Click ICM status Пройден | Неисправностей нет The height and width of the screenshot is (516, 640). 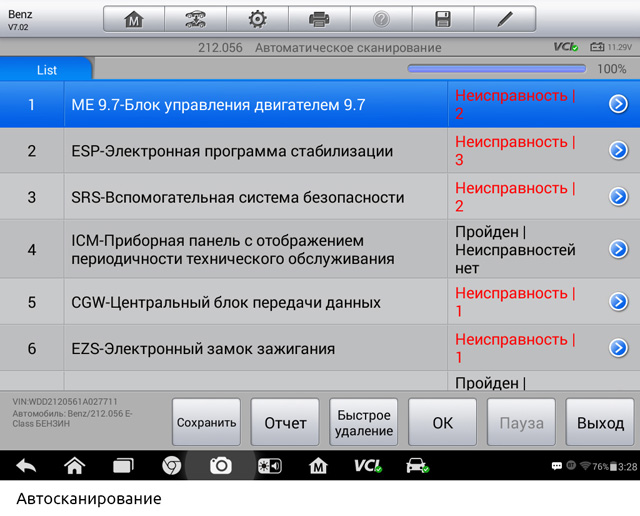(x=515, y=249)
